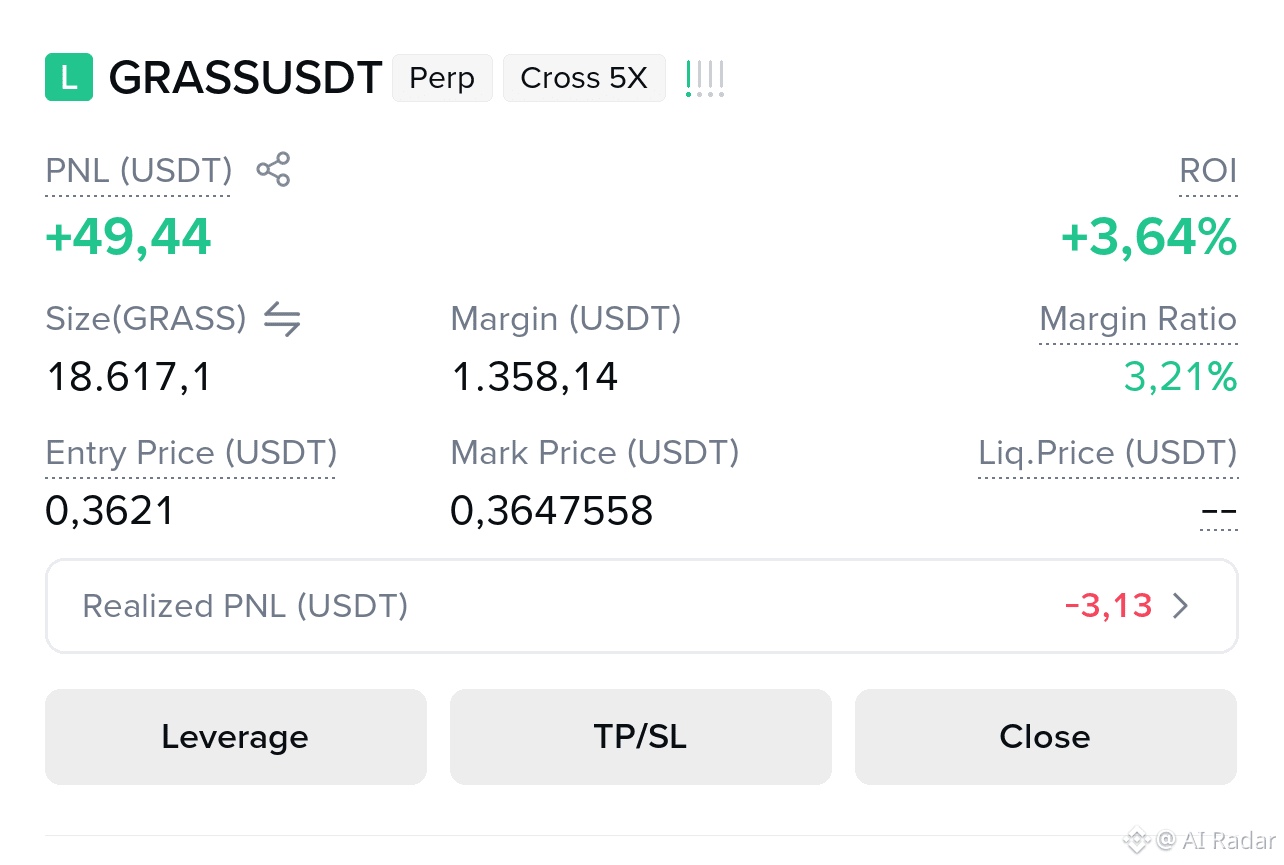
Task: Open Realized PNL details chevron
Action: [1181, 606]
